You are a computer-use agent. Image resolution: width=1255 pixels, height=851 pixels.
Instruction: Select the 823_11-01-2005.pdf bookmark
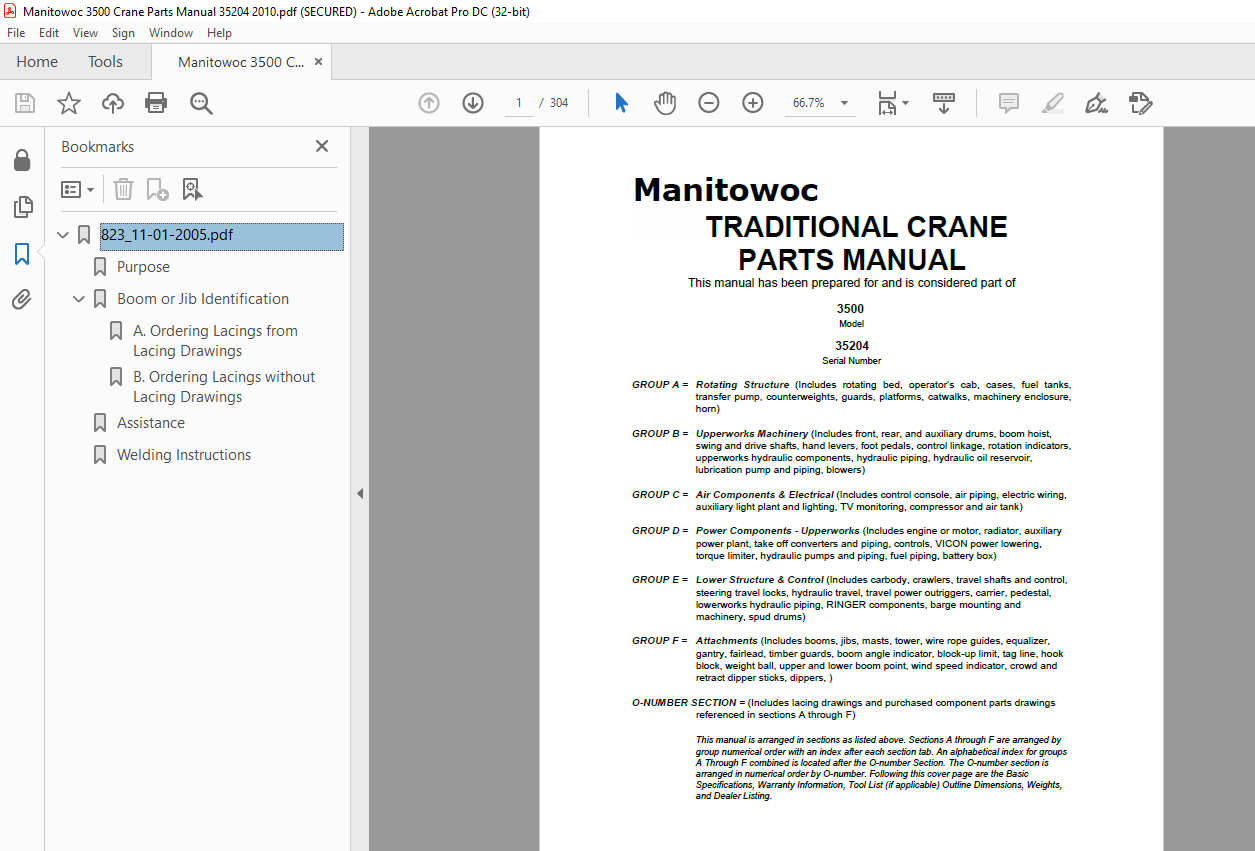tap(221, 236)
